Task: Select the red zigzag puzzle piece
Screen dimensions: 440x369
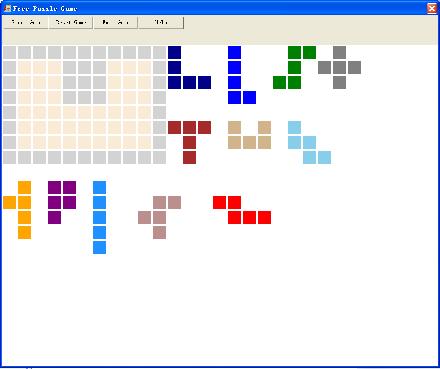Action: point(242,210)
